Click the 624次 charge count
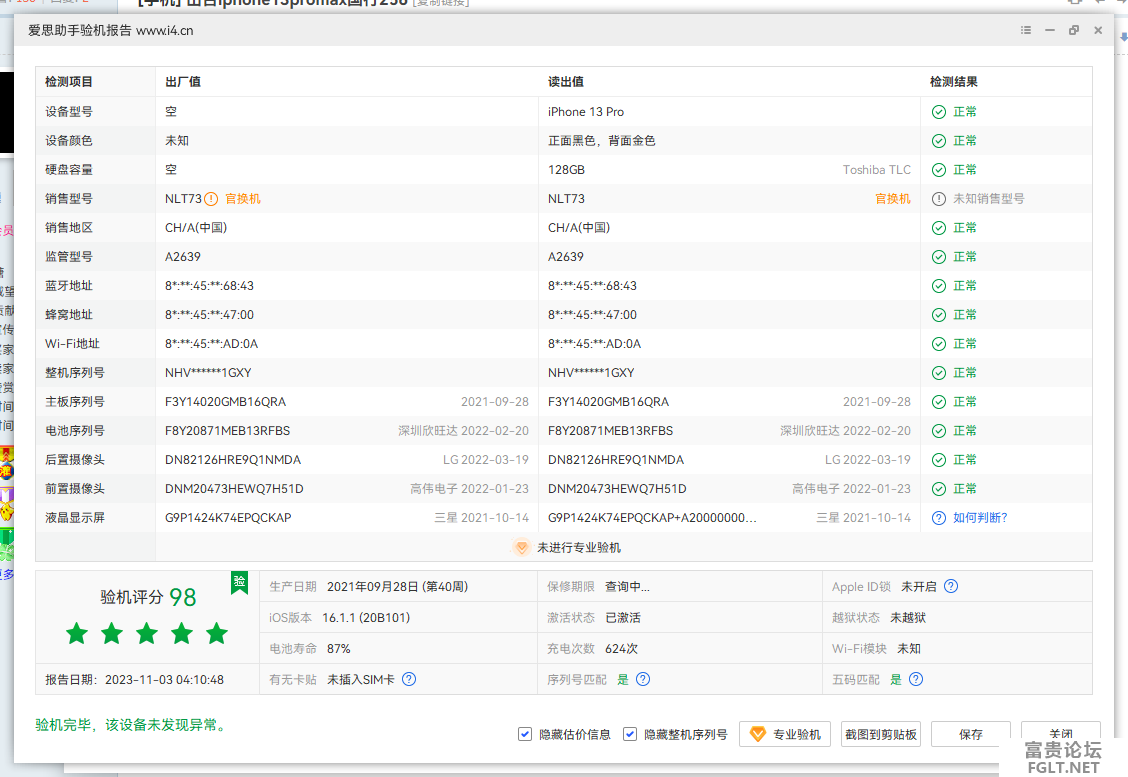Screen dimensions: 1128x777 [x=622, y=649]
